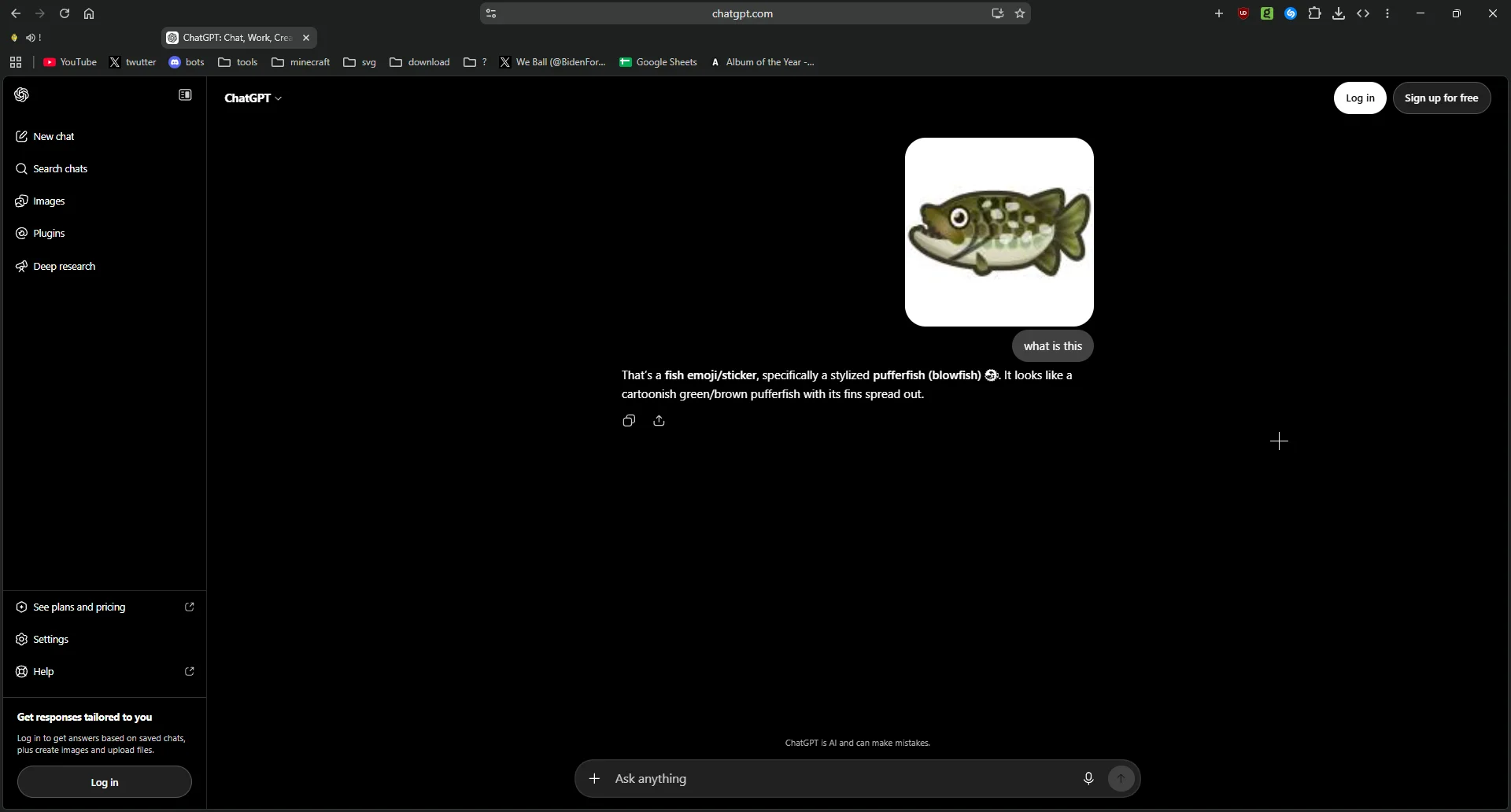
Task: Bookmark this page with the star icon
Action: (1020, 13)
